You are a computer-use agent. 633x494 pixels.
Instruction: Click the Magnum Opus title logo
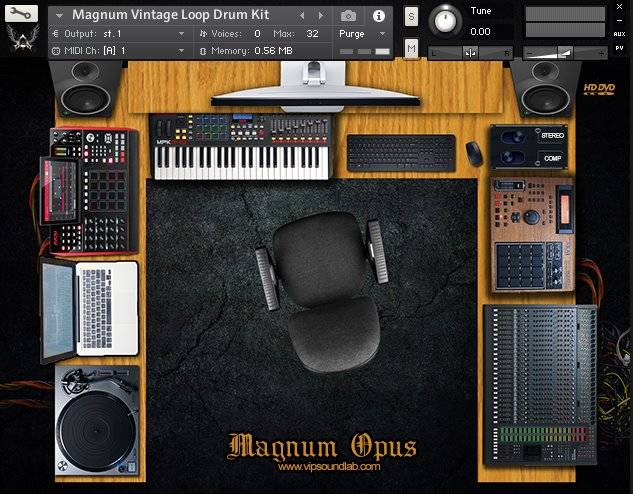(x=322, y=446)
